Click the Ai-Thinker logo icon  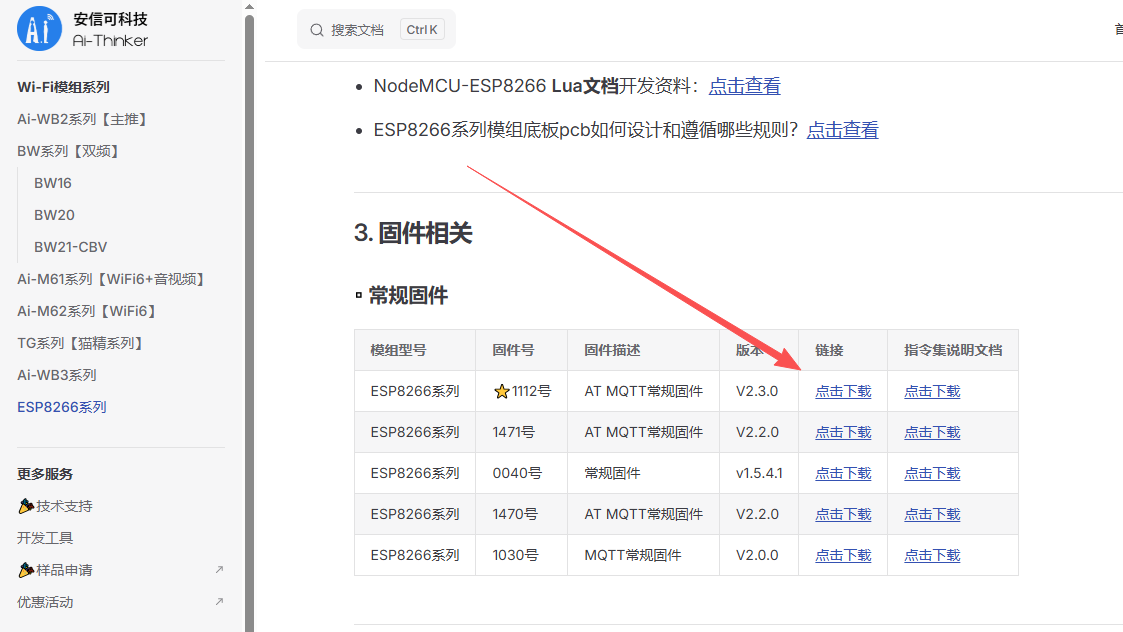39,29
